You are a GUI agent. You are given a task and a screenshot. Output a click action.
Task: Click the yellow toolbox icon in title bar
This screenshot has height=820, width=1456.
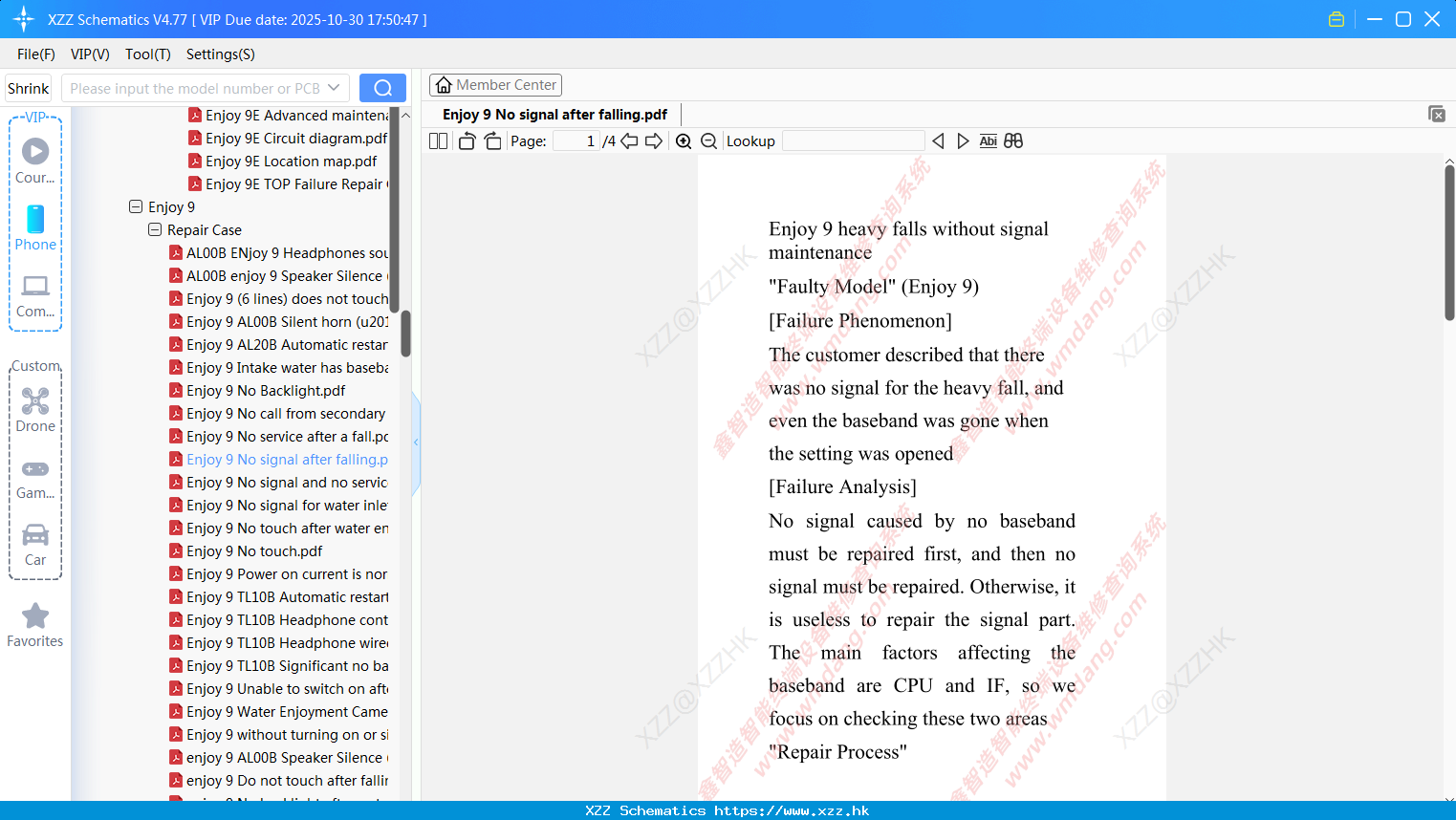pyautogui.click(x=1336, y=19)
